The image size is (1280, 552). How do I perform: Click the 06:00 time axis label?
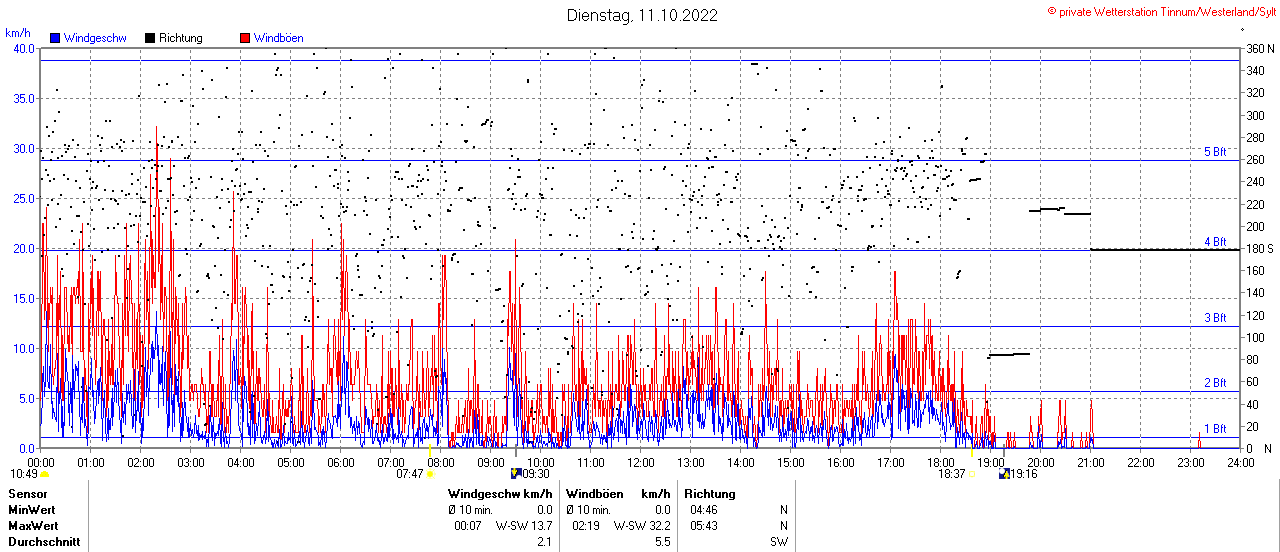(341, 463)
